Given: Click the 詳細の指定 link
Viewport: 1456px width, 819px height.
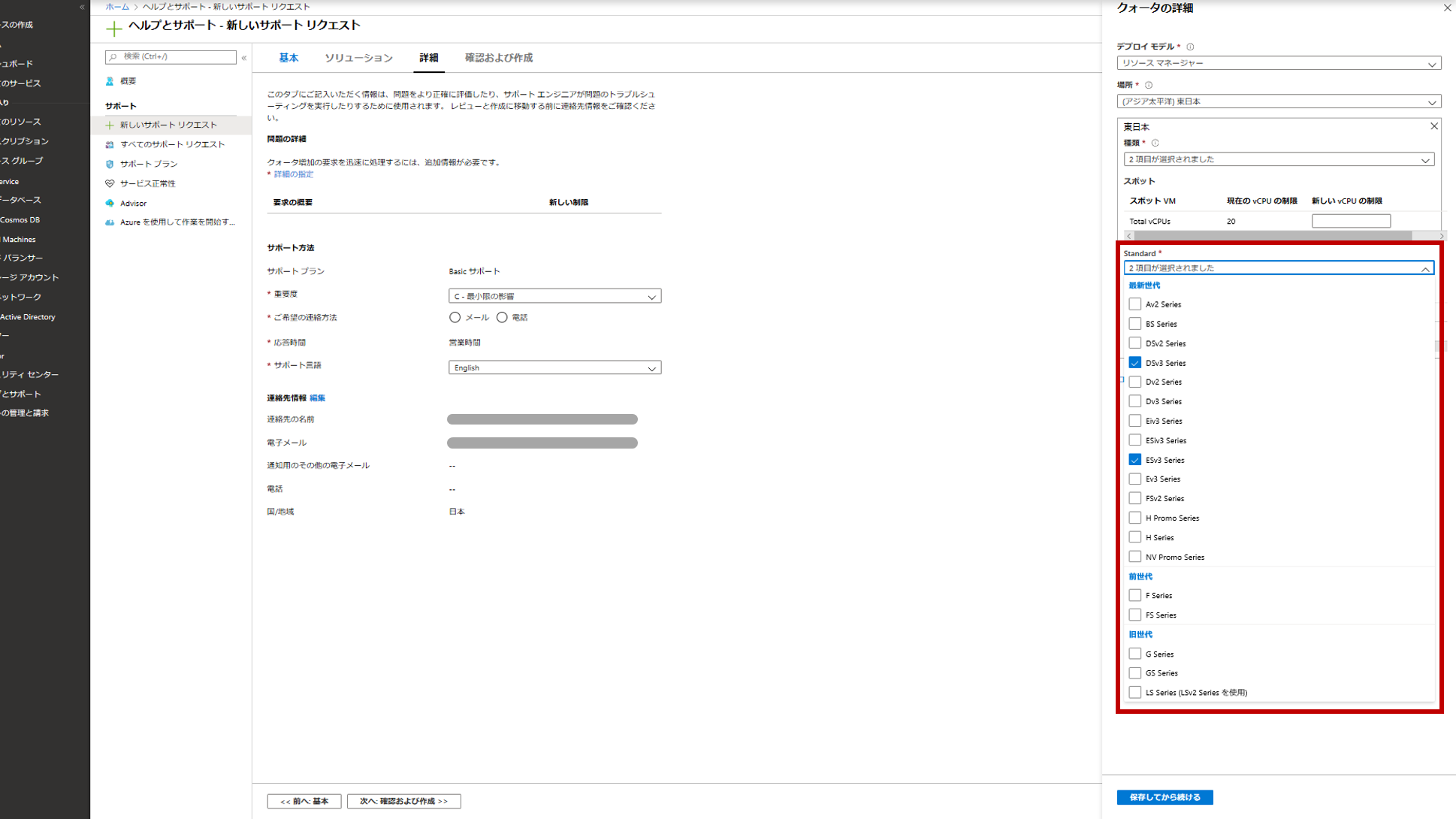Looking at the screenshot, I should point(293,174).
